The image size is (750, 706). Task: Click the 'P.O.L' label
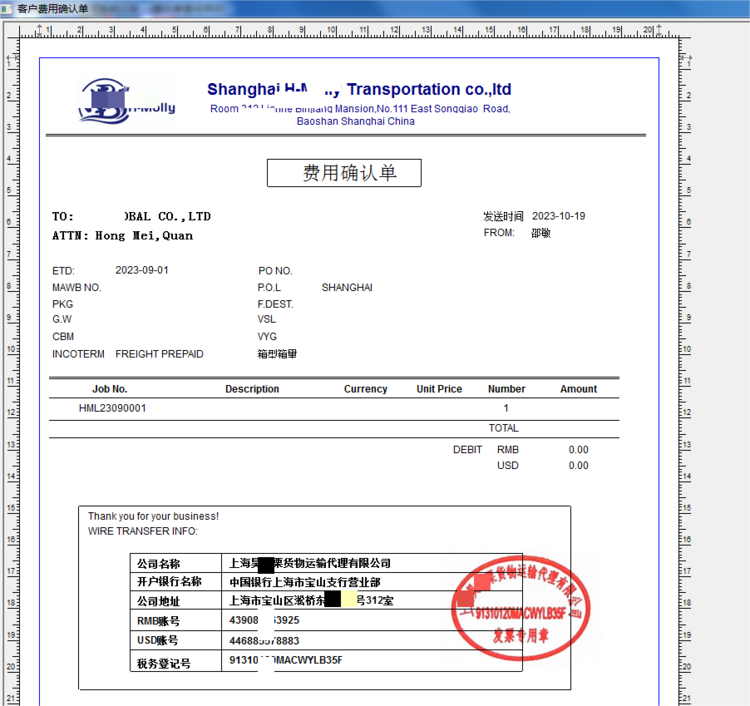[x=269, y=287]
